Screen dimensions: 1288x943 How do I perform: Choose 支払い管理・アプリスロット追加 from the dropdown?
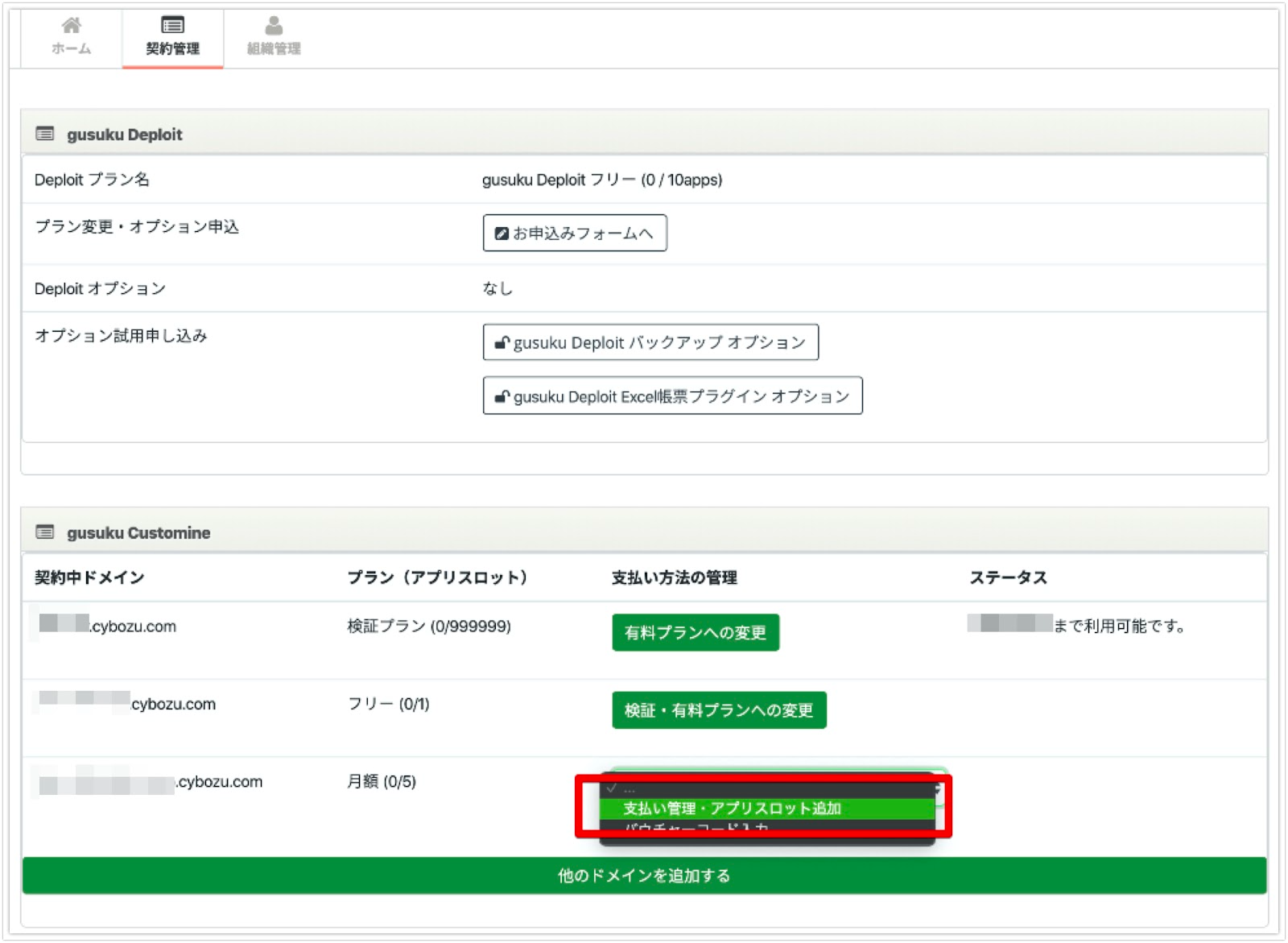767,808
